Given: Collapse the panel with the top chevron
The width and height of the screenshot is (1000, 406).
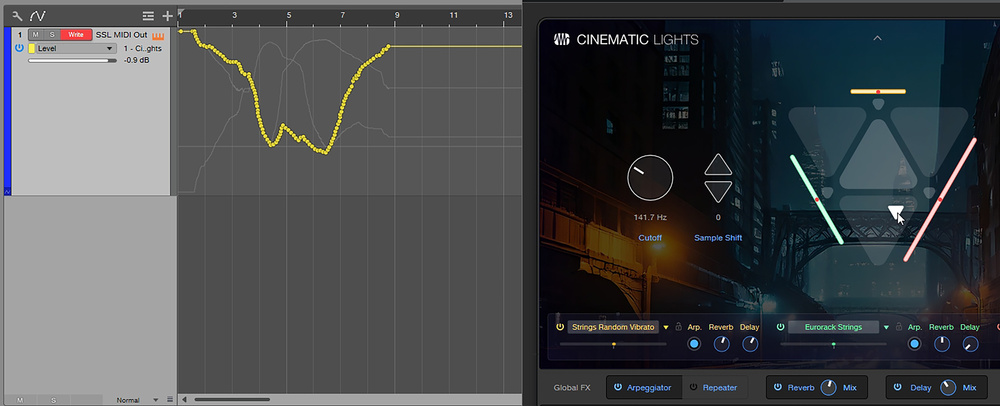Looking at the screenshot, I should (x=877, y=38).
